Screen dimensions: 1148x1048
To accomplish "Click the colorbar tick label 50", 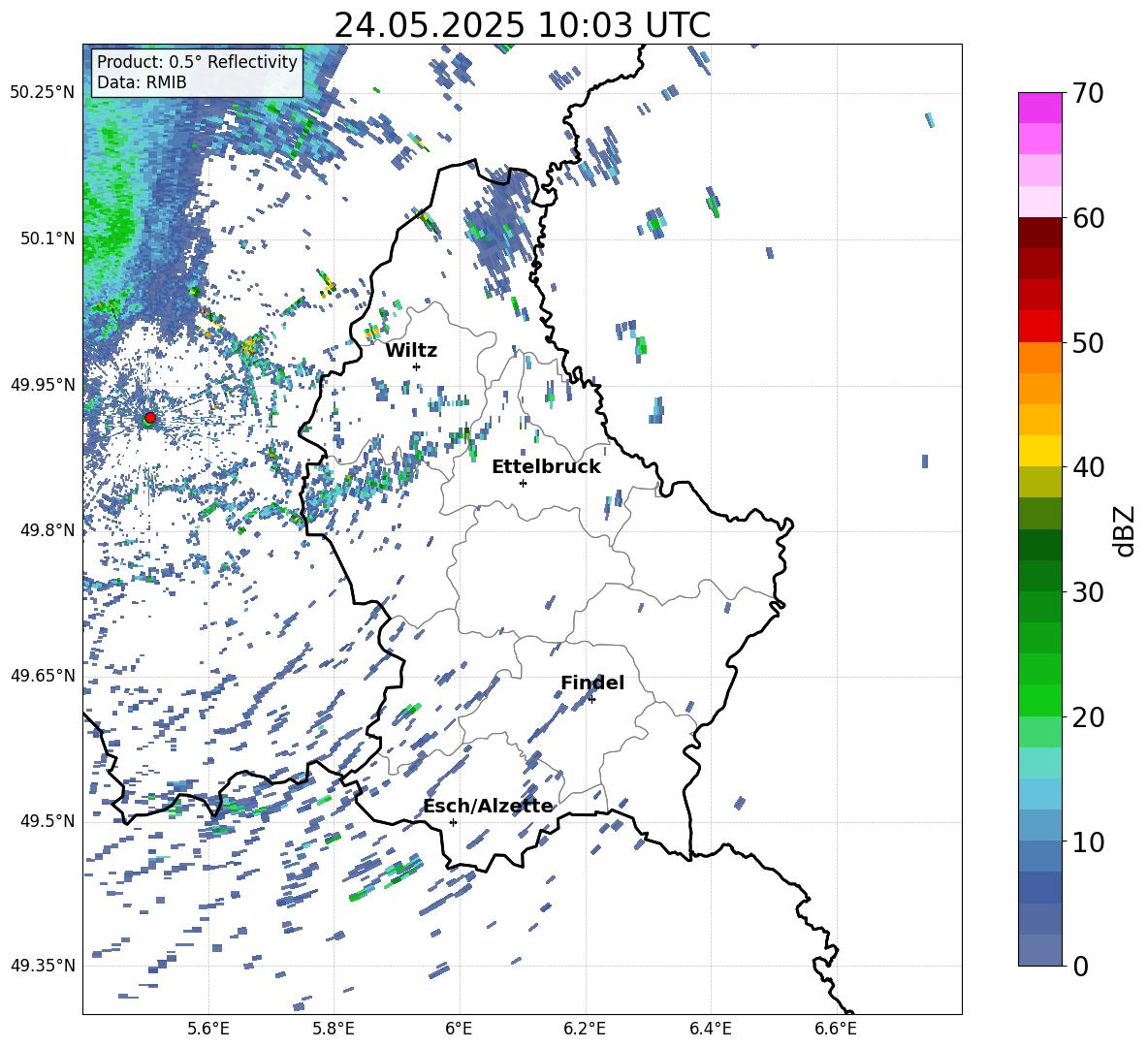I will click(x=1088, y=342).
